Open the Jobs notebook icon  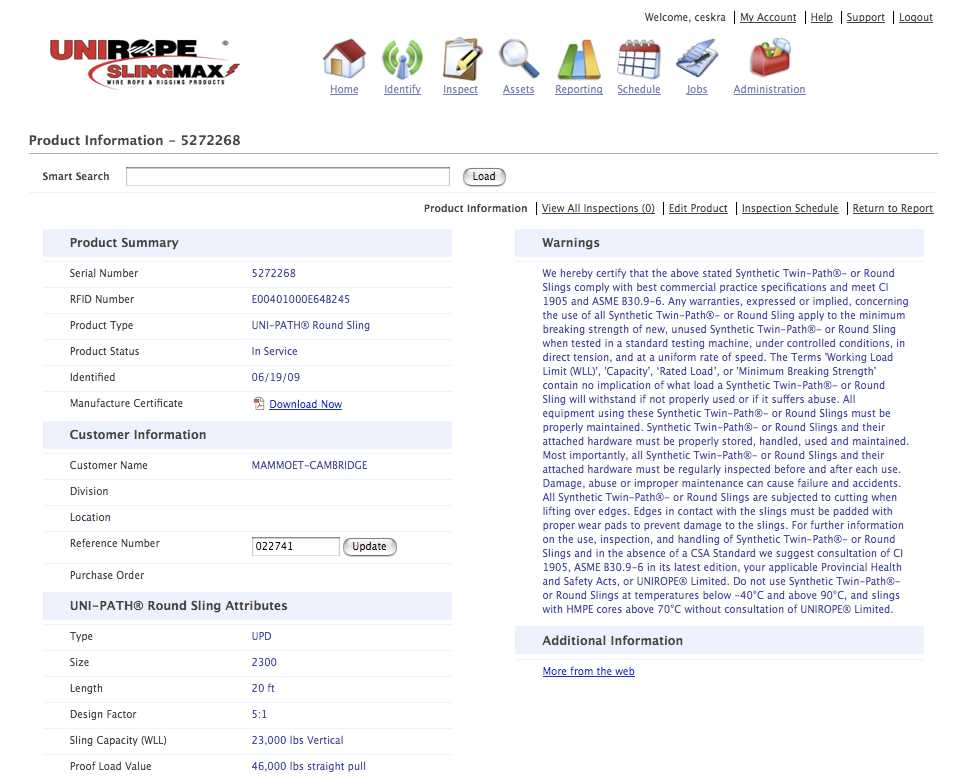click(x=697, y=58)
